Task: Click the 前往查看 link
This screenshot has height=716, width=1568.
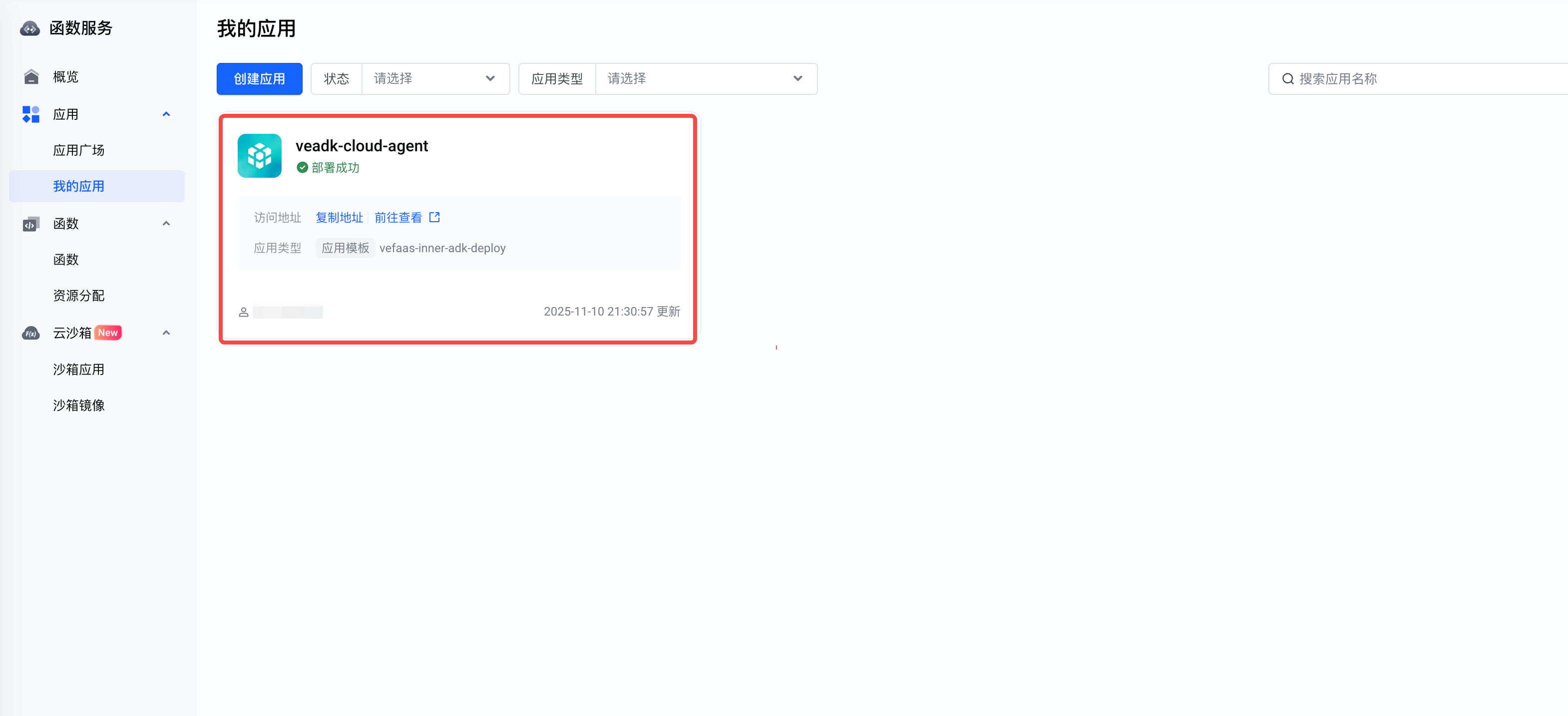Action: (x=398, y=217)
